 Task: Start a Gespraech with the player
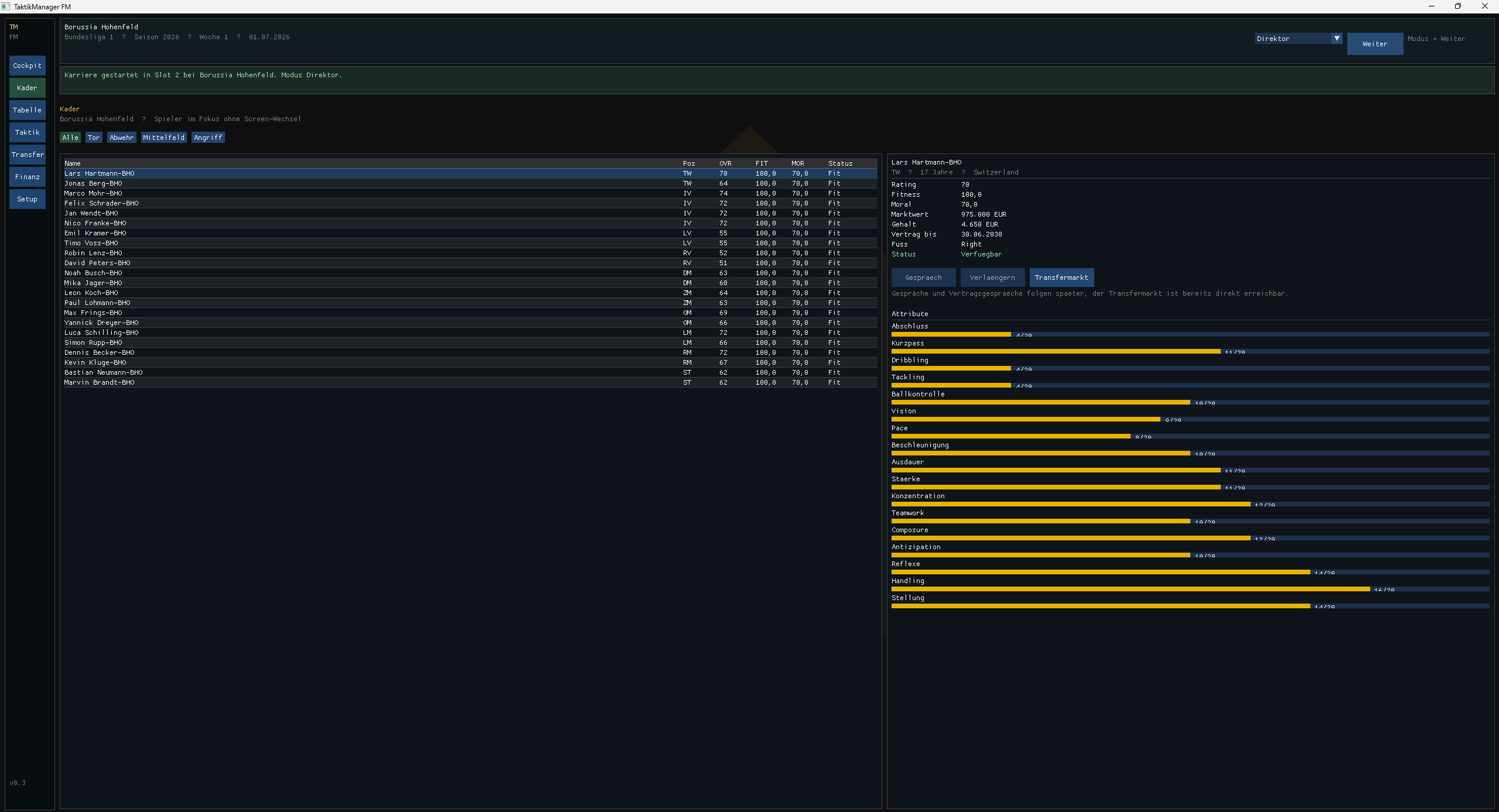click(923, 277)
